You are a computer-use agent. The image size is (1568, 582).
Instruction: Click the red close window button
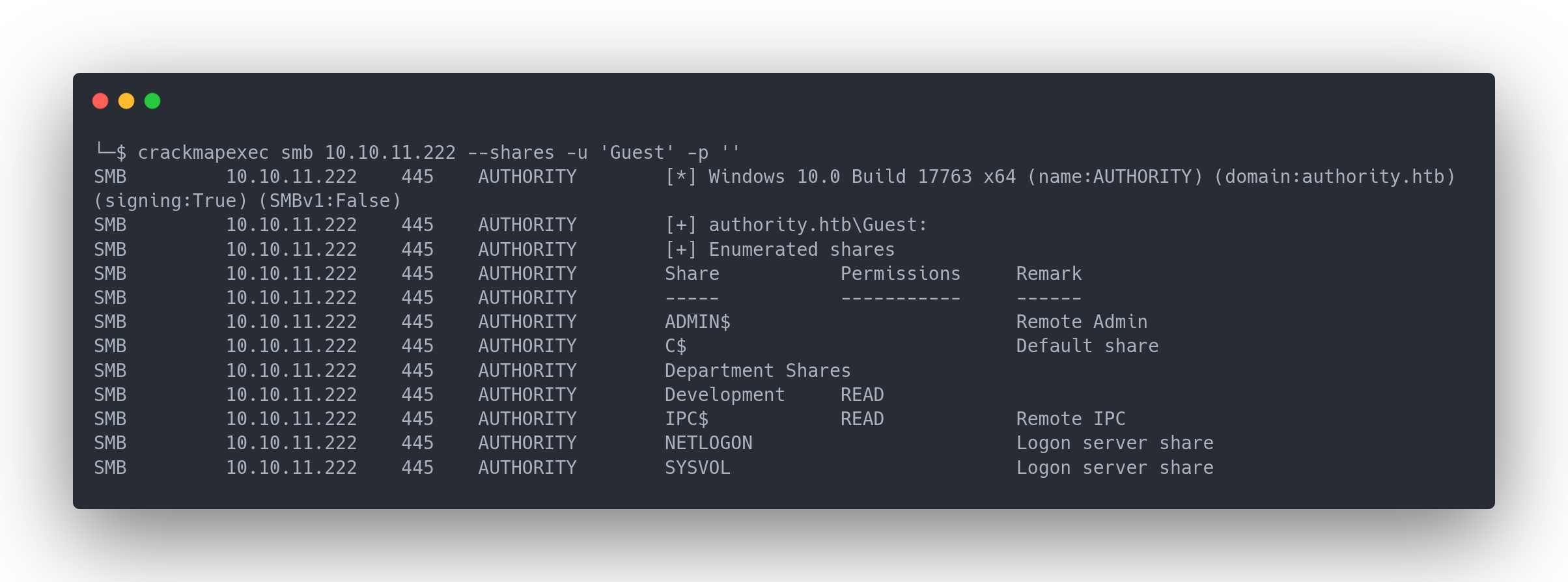click(100, 101)
